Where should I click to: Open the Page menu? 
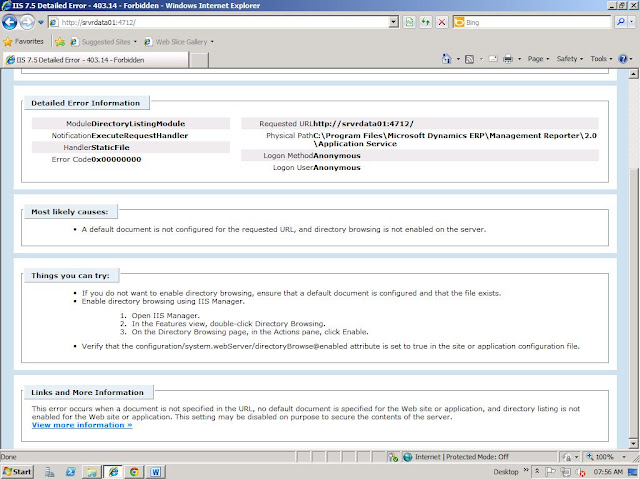coord(538,59)
